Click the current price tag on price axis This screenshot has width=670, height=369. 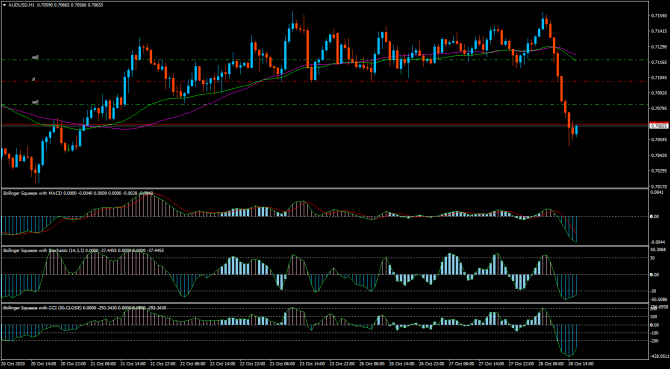[x=658, y=126]
